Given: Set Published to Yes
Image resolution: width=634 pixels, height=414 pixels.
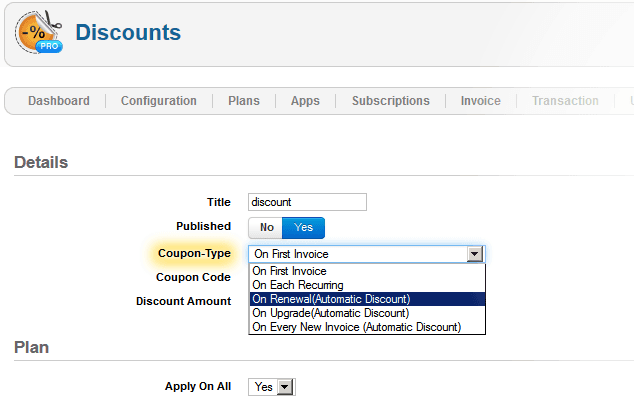Looking at the screenshot, I should coord(303,228).
